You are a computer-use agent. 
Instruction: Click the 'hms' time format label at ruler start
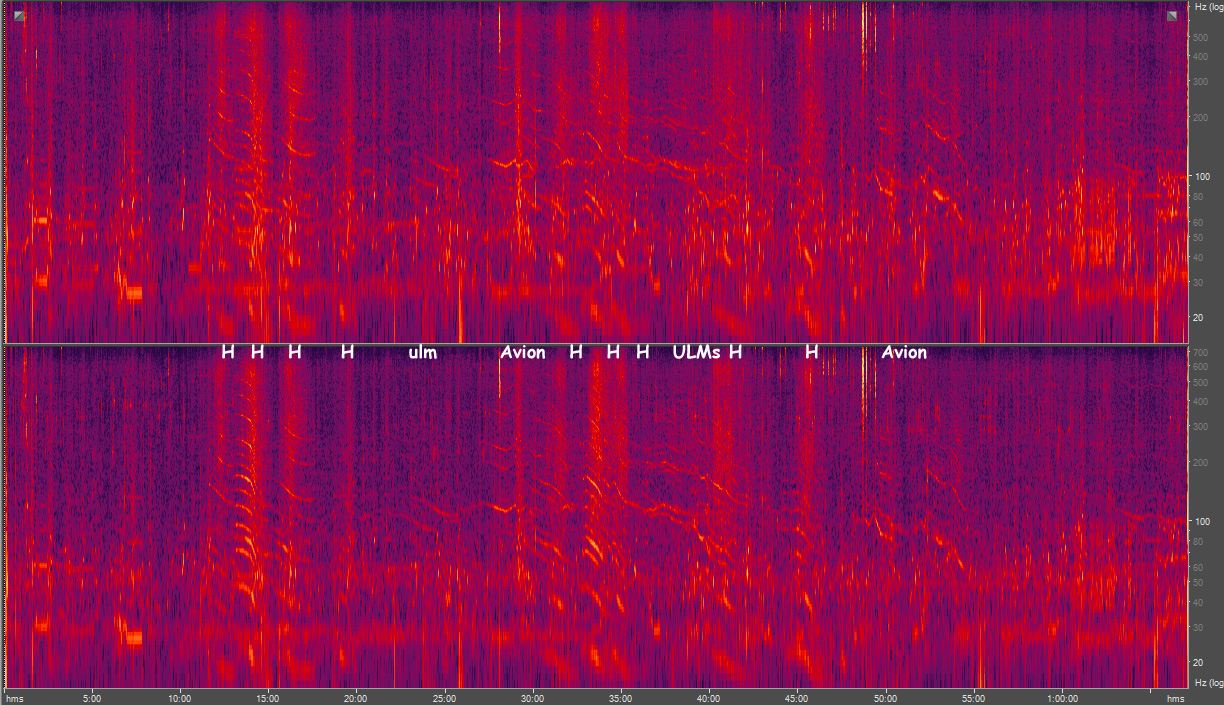pos(14,698)
